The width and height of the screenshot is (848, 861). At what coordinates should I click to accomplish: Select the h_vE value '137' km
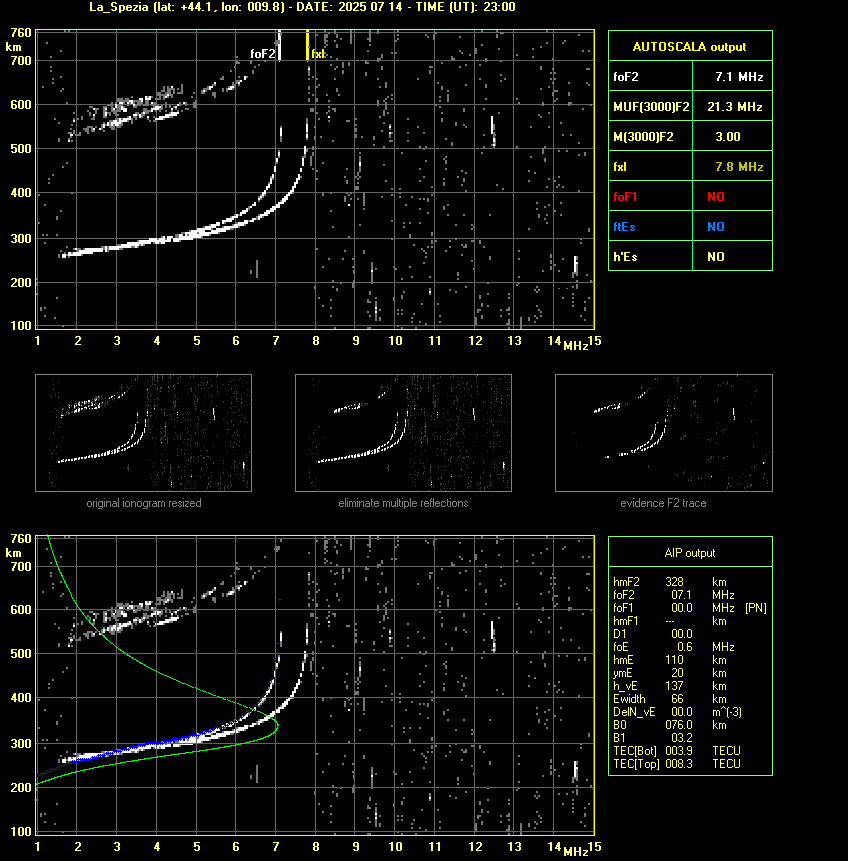[x=674, y=686]
